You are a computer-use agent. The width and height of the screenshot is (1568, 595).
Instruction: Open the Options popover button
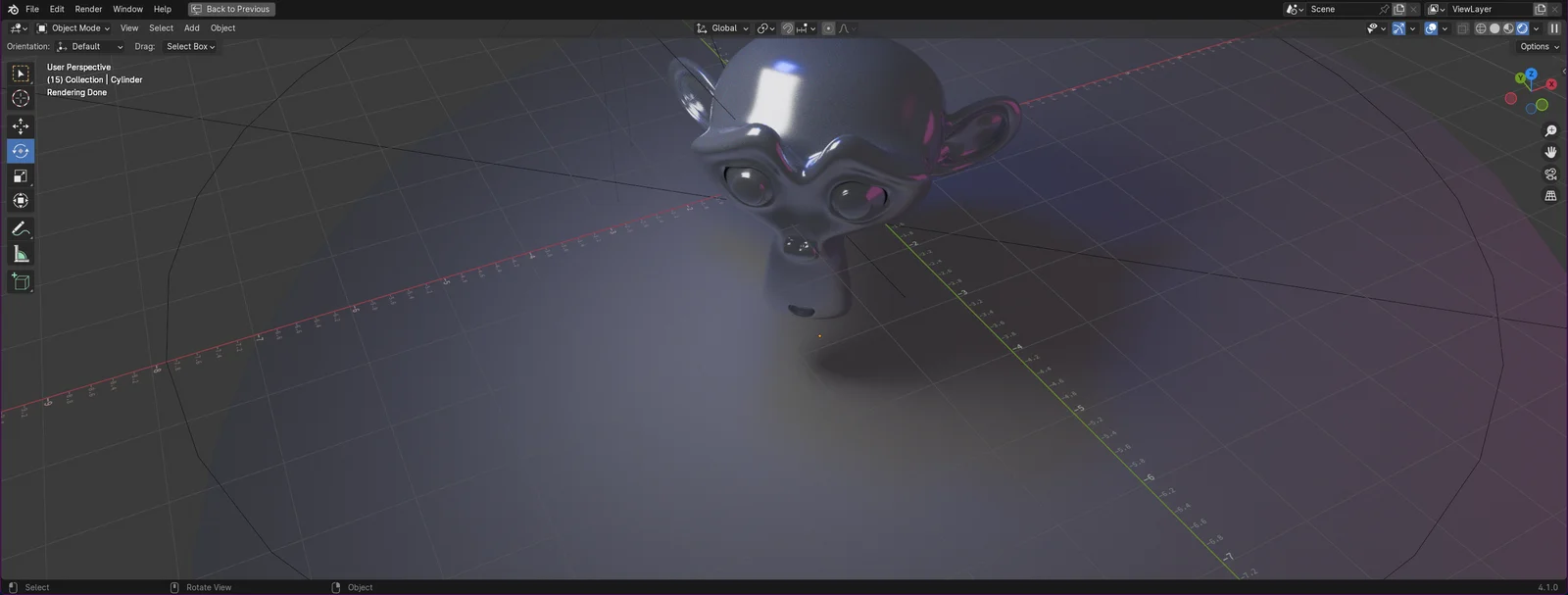[x=1539, y=47]
